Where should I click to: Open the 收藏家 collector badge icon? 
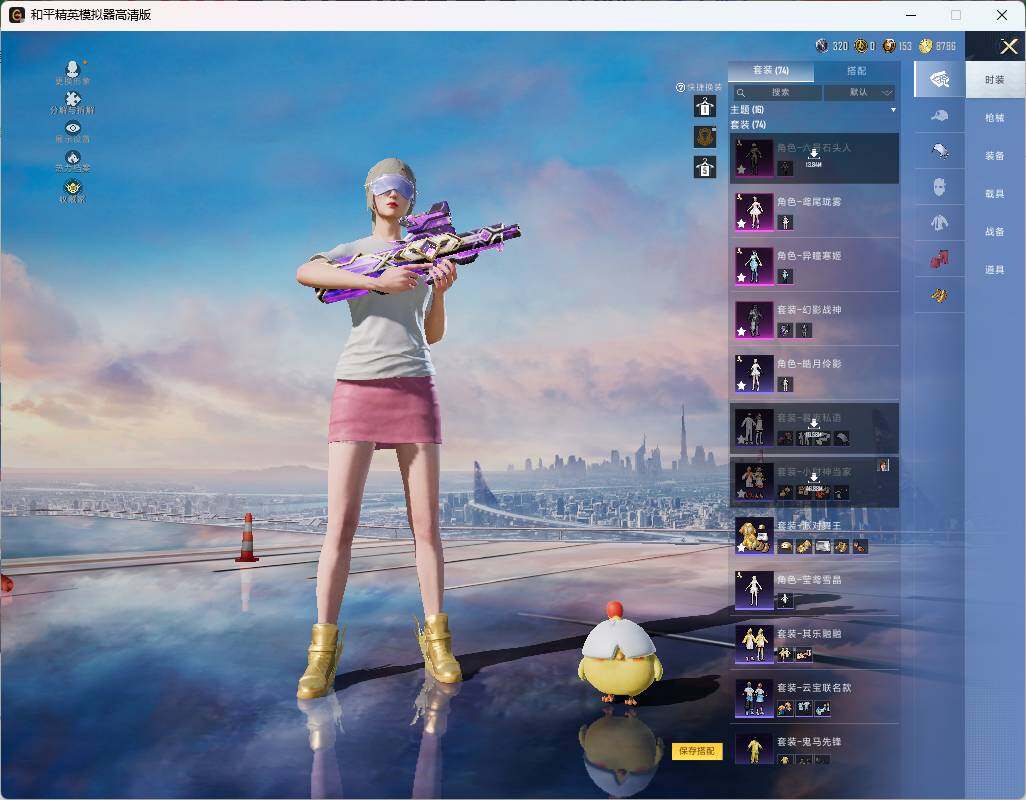click(x=73, y=187)
